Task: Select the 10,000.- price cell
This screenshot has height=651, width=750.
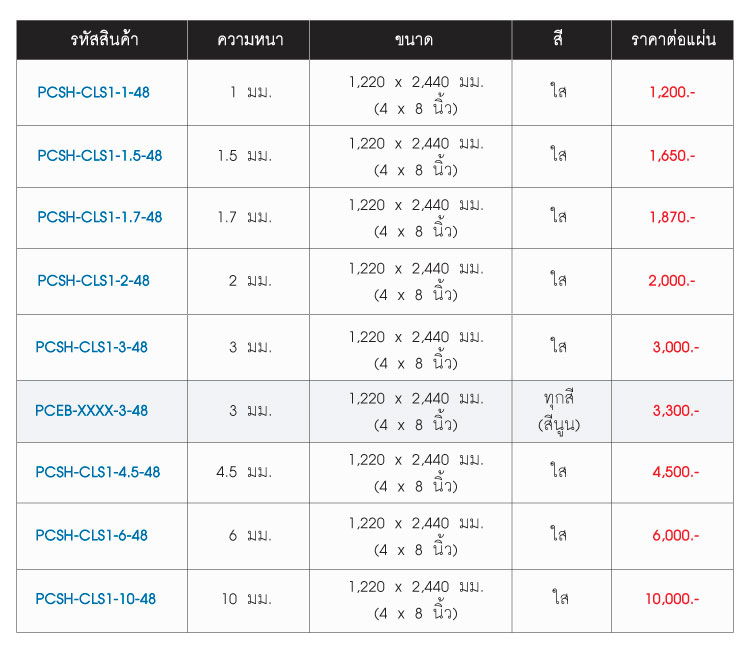Action: (673, 601)
